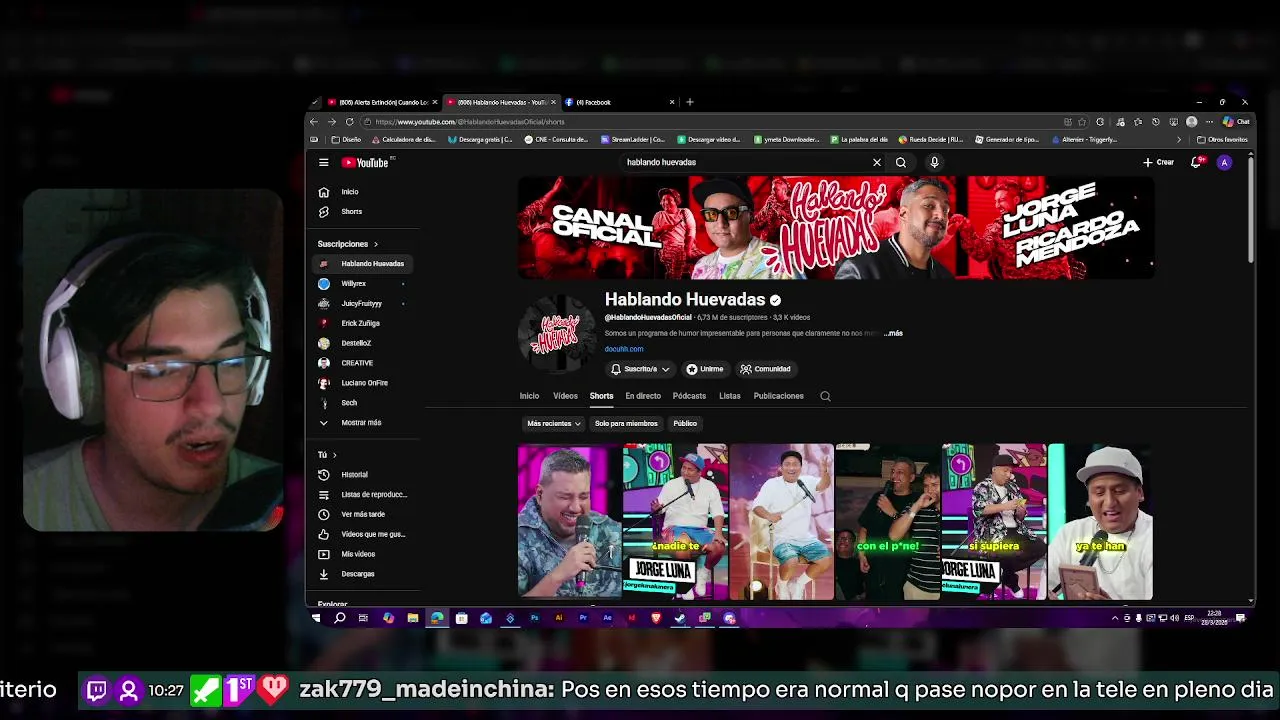Show hidden bookmarks overflow chevron
Screen dimensions: 1280x720
(1178, 140)
